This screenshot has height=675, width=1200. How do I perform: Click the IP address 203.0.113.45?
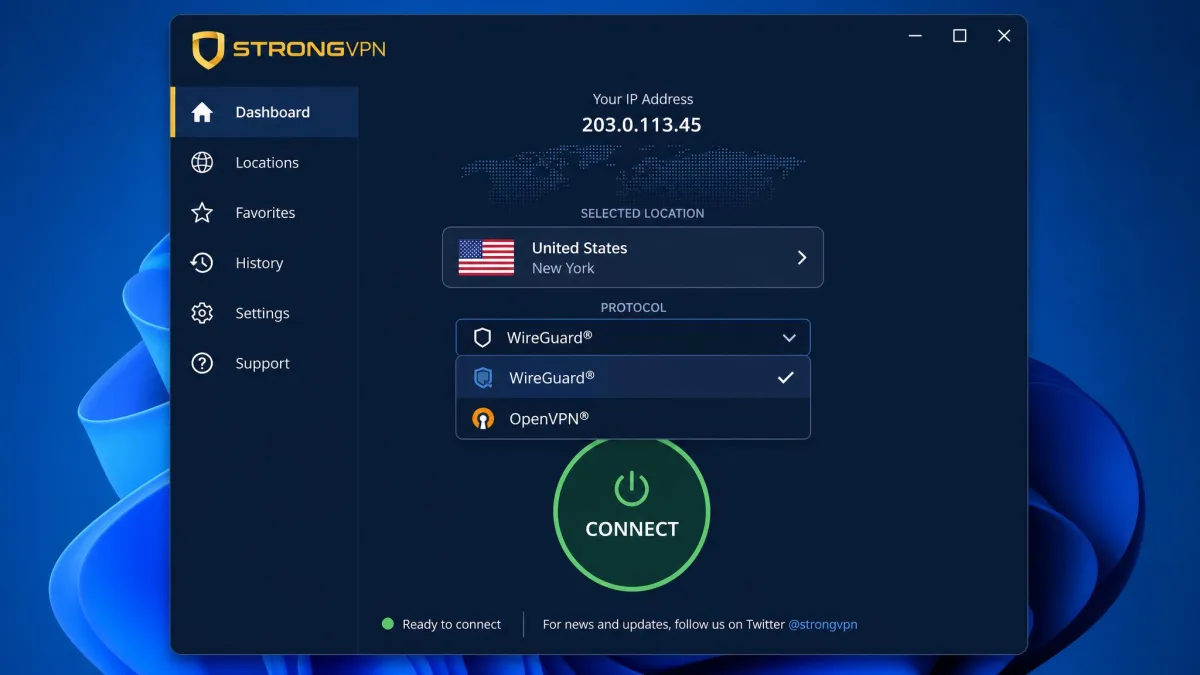[642, 125]
